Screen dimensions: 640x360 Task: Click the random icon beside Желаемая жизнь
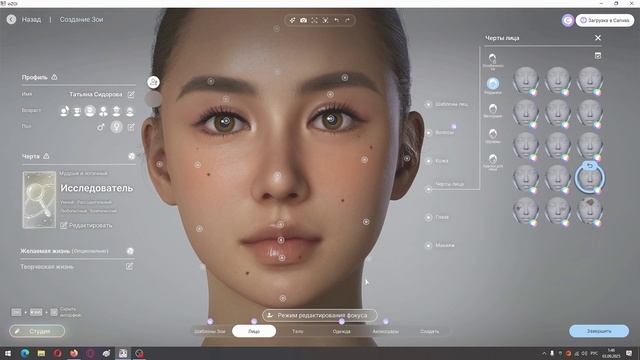point(130,251)
